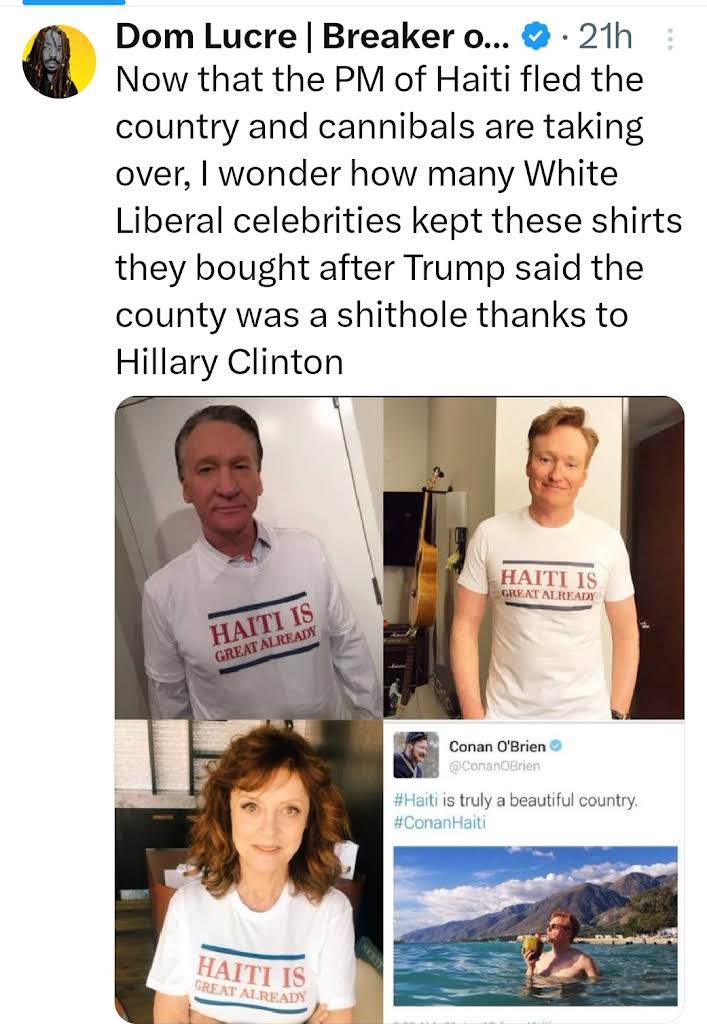
Task: Open photo of red-haired man in white T-shirt
Action: tap(534, 557)
